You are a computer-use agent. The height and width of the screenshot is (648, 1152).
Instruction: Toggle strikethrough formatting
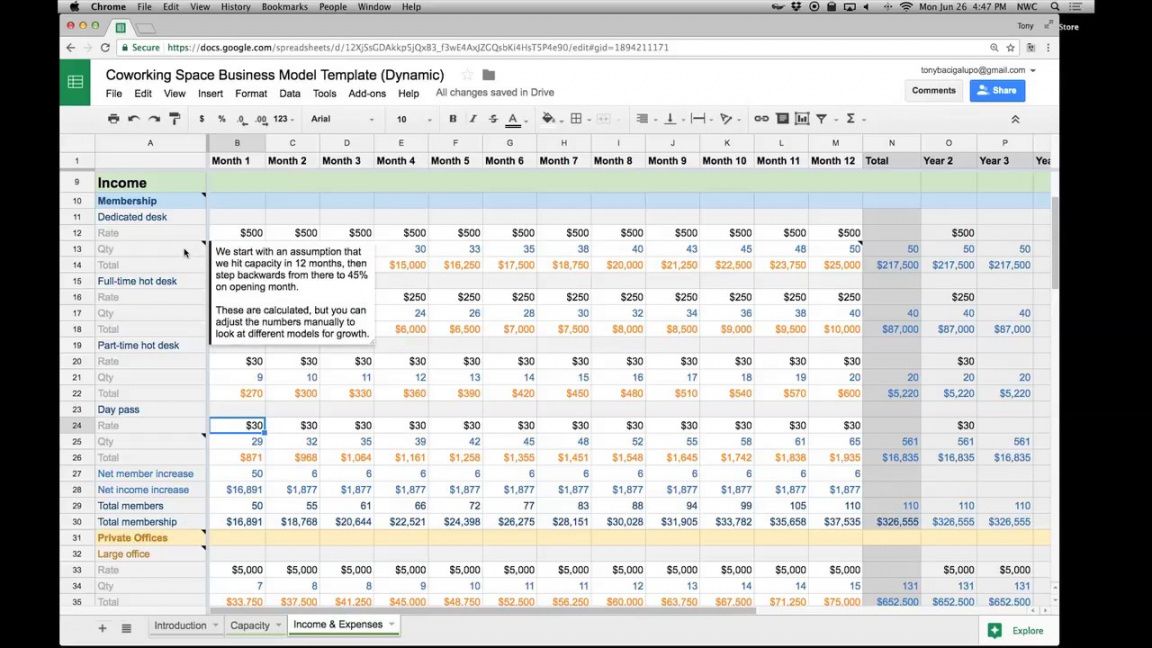click(493, 119)
